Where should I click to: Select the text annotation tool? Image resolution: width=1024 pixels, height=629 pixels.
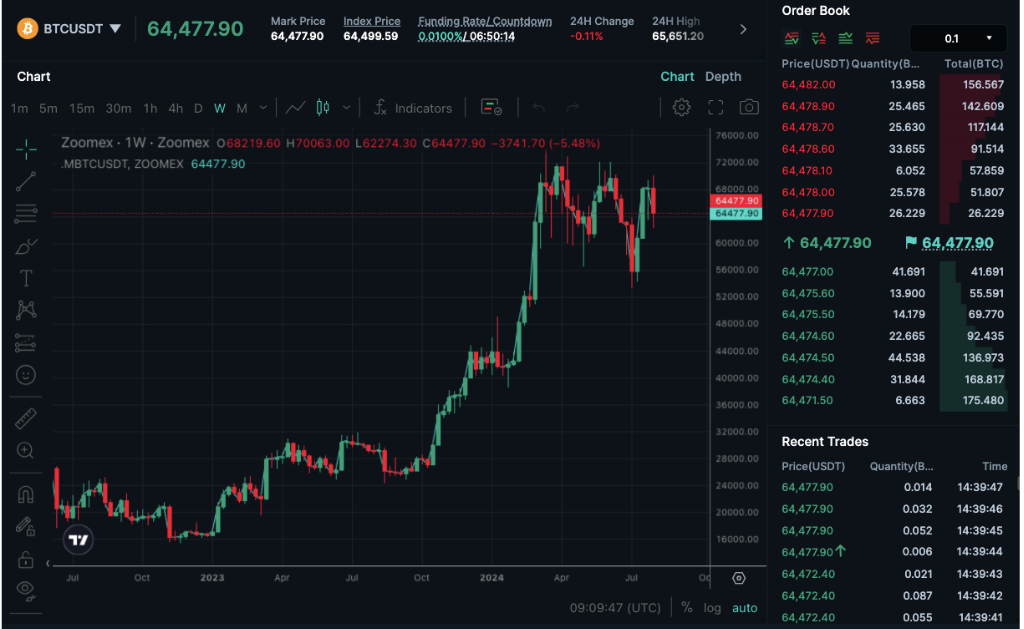click(25, 278)
